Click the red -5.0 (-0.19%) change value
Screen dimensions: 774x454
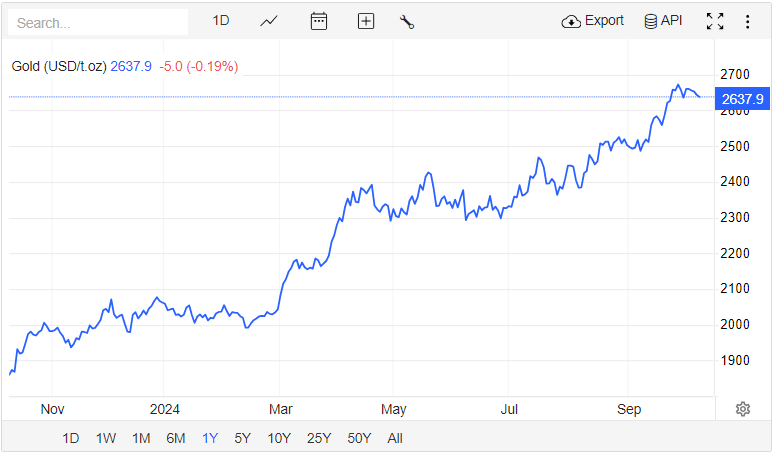tap(198, 66)
